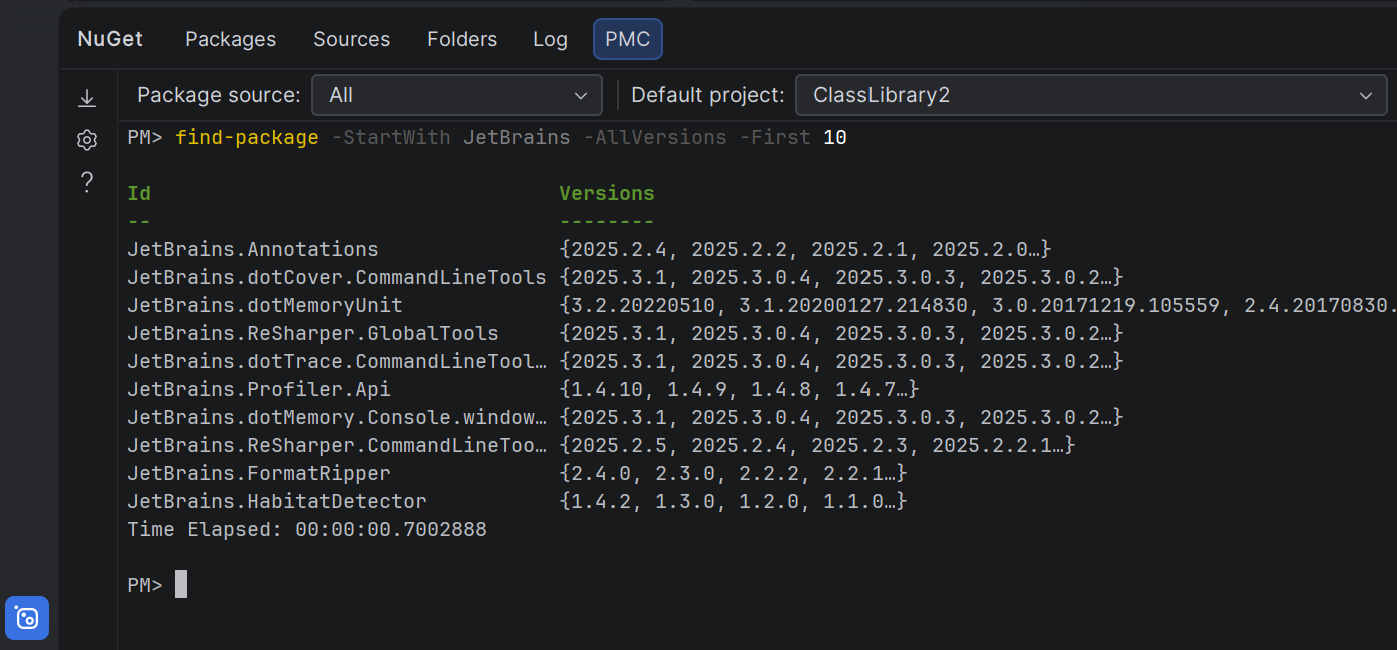The image size is (1397, 650).
Task: Open the blue JetBrains app icon bottom-left
Action: [26, 618]
